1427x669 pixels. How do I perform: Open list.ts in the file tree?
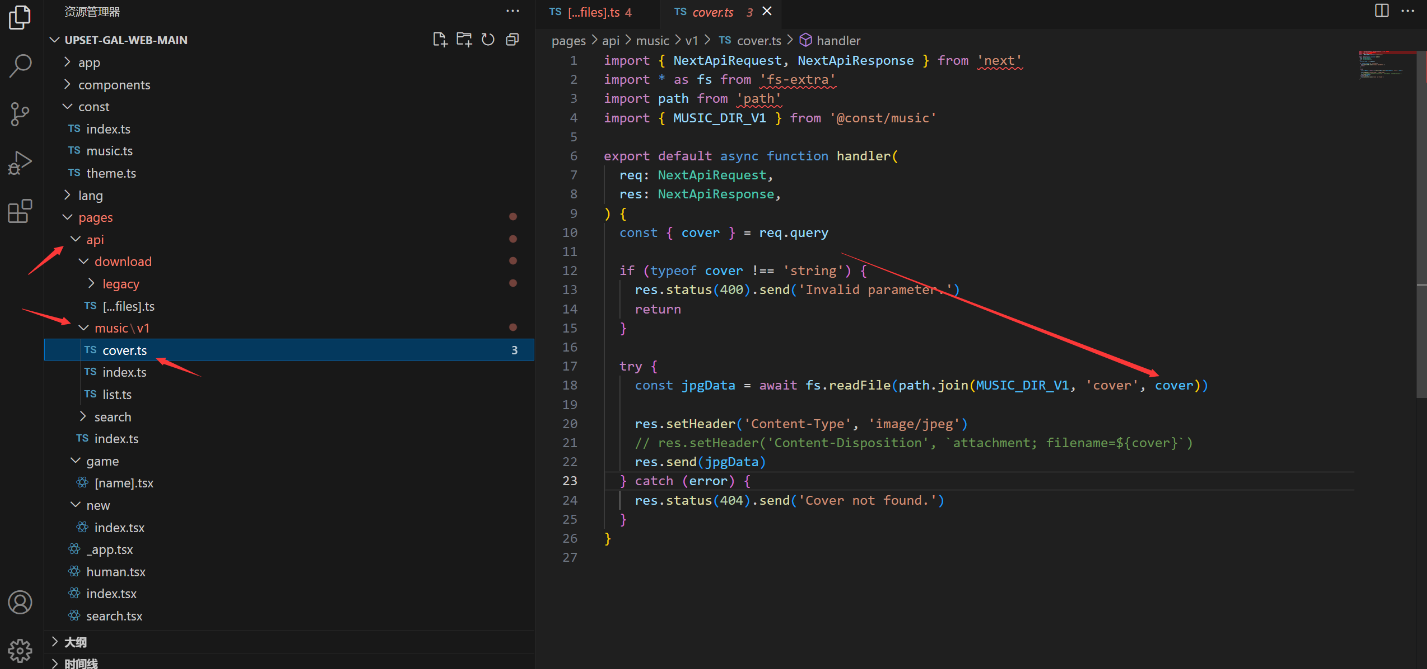point(117,394)
